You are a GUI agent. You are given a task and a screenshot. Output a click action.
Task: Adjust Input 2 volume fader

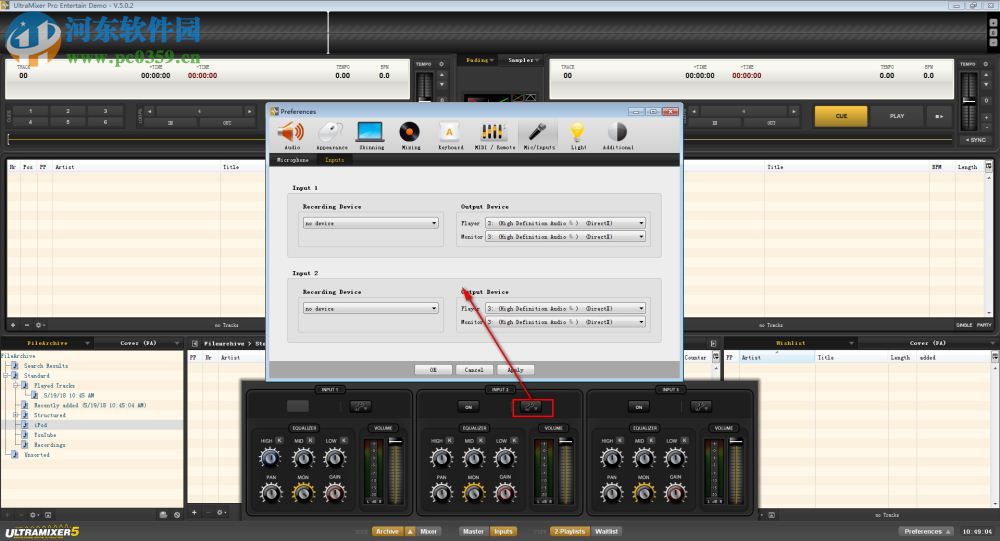click(x=566, y=440)
